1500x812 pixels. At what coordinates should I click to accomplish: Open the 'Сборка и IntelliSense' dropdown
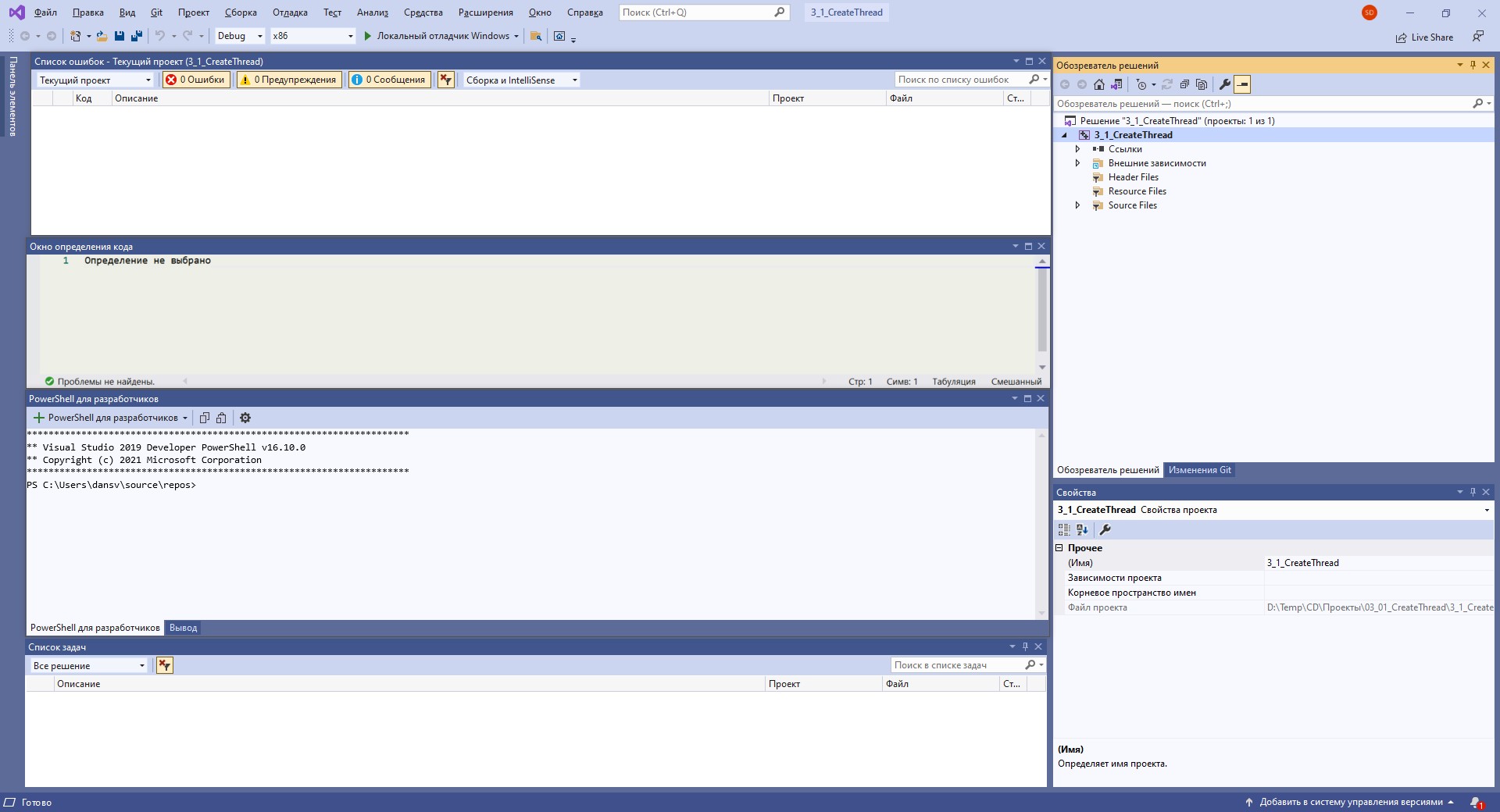coord(521,80)
